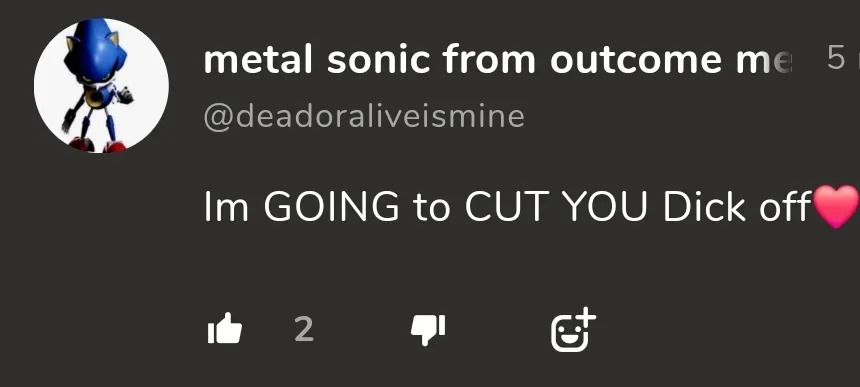
Task: Dislike the comment using the thumbs-down icon
Action: 428,331
